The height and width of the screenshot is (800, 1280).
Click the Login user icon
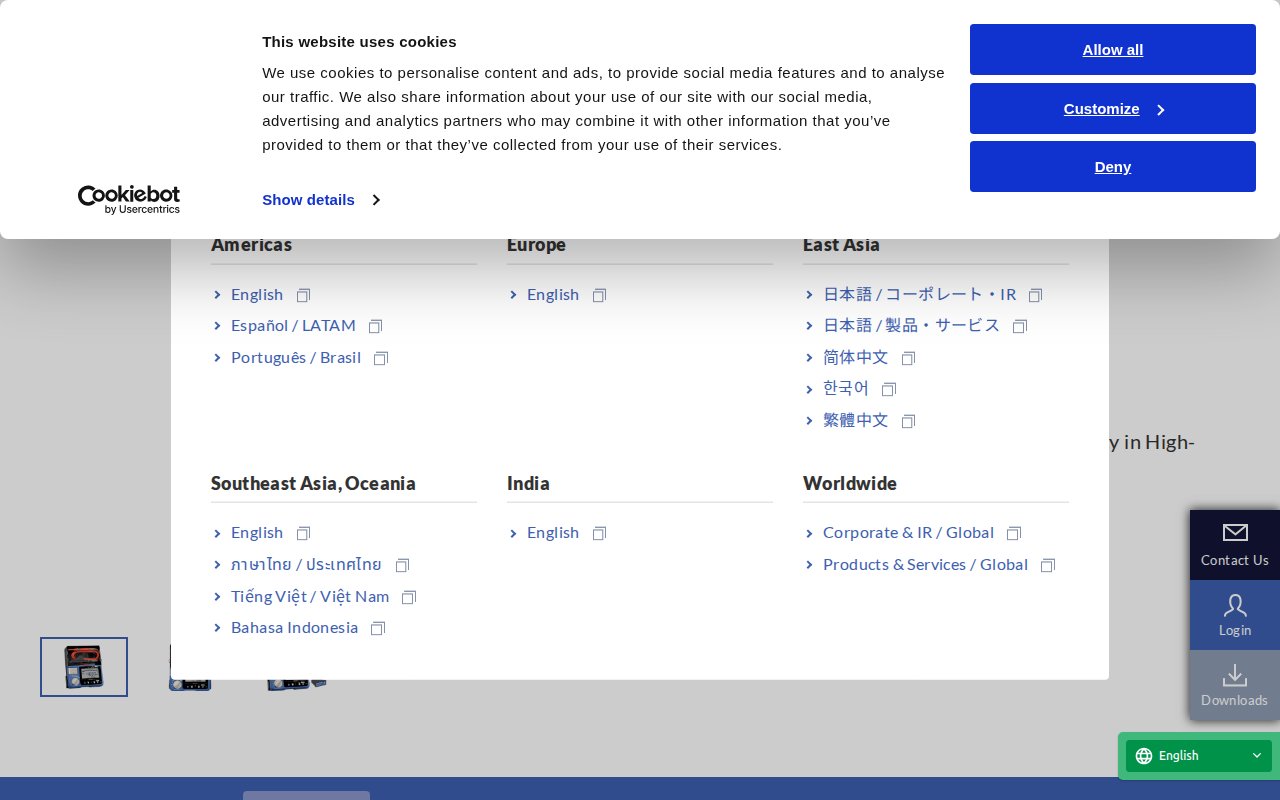tap(1235, 605)
